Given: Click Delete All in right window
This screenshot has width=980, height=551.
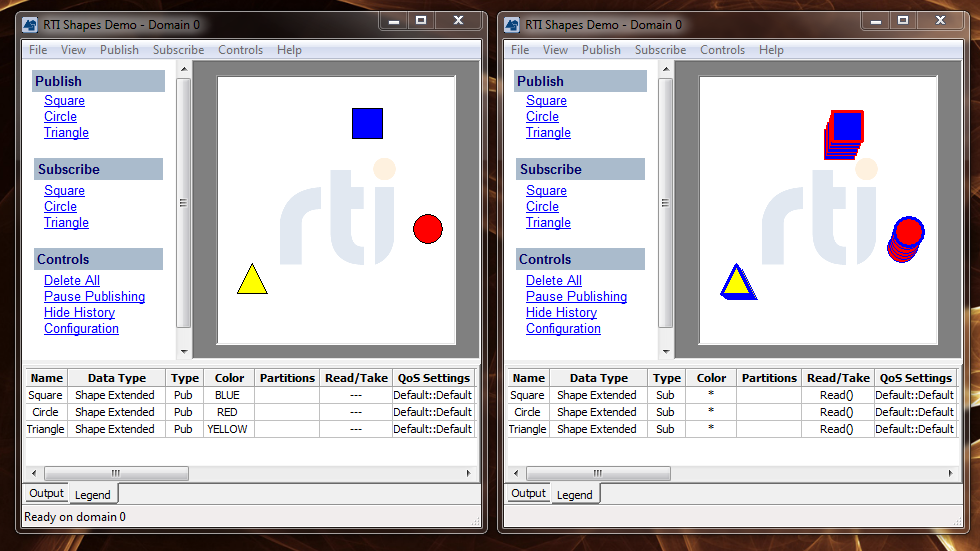Looking at the screenshot, I should click(554, 280).
